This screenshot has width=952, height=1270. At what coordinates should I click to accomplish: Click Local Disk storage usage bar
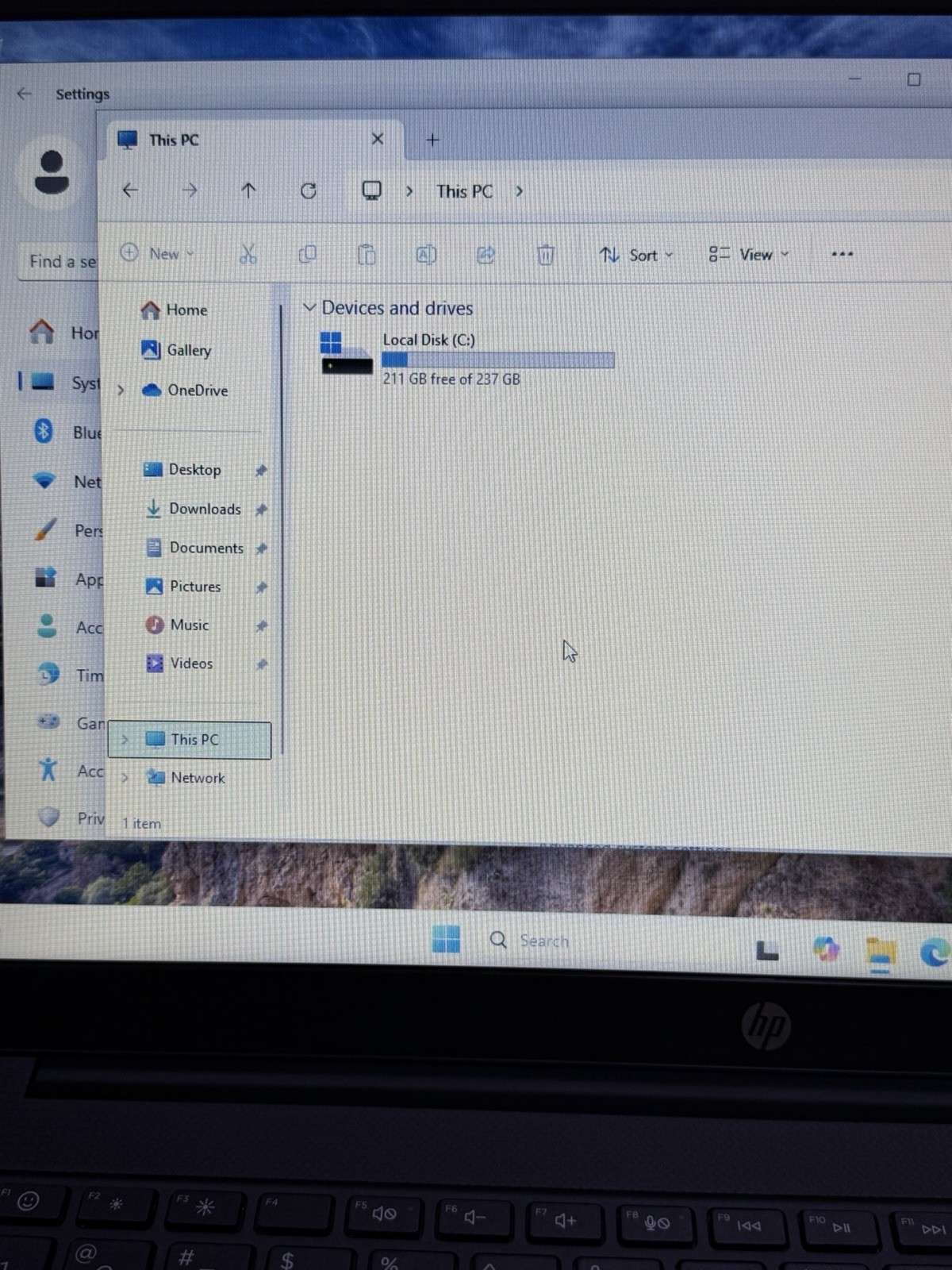(498, 360)
